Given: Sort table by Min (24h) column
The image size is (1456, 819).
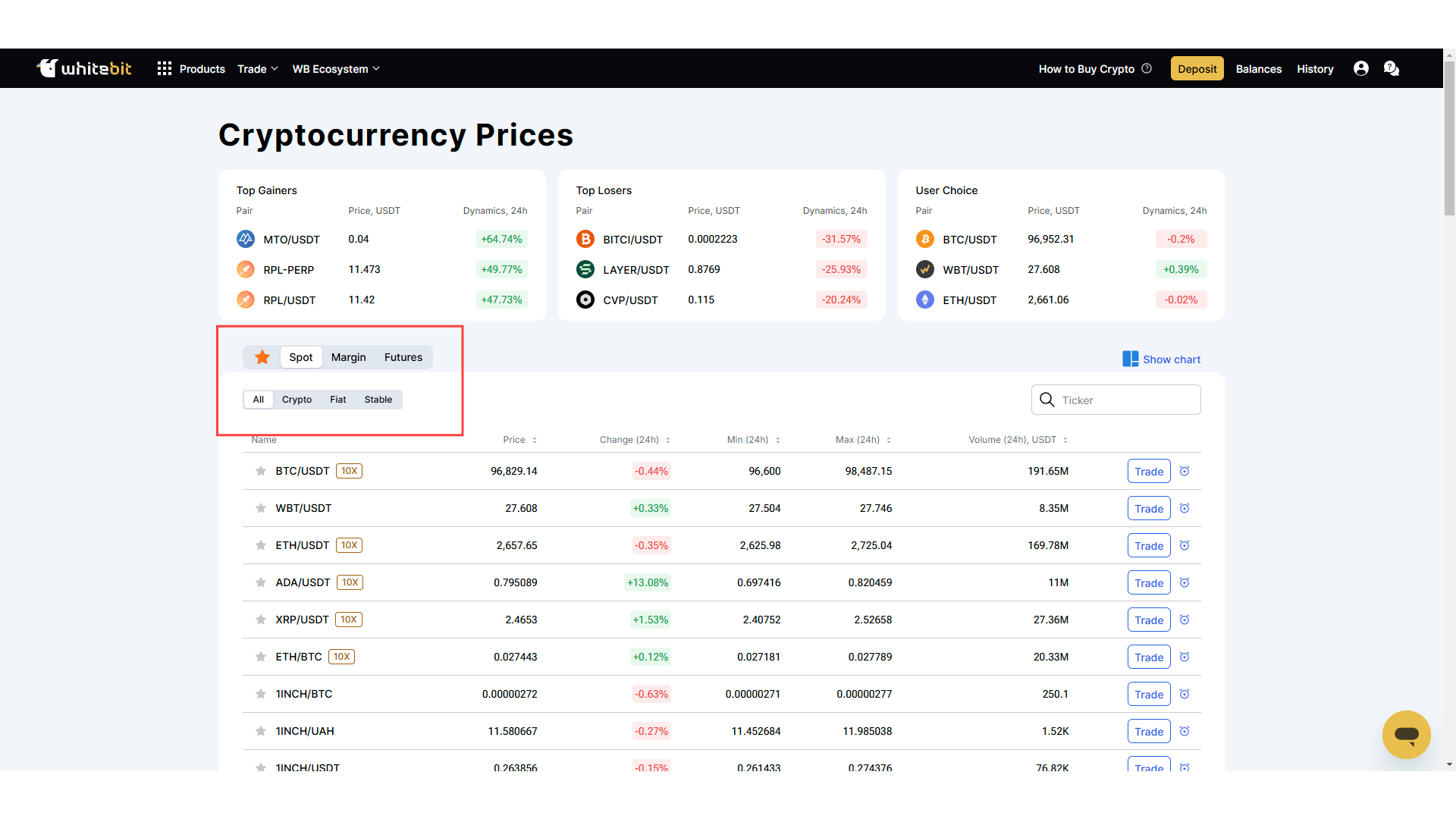Looking at the screenshot, I should [754, 440].
